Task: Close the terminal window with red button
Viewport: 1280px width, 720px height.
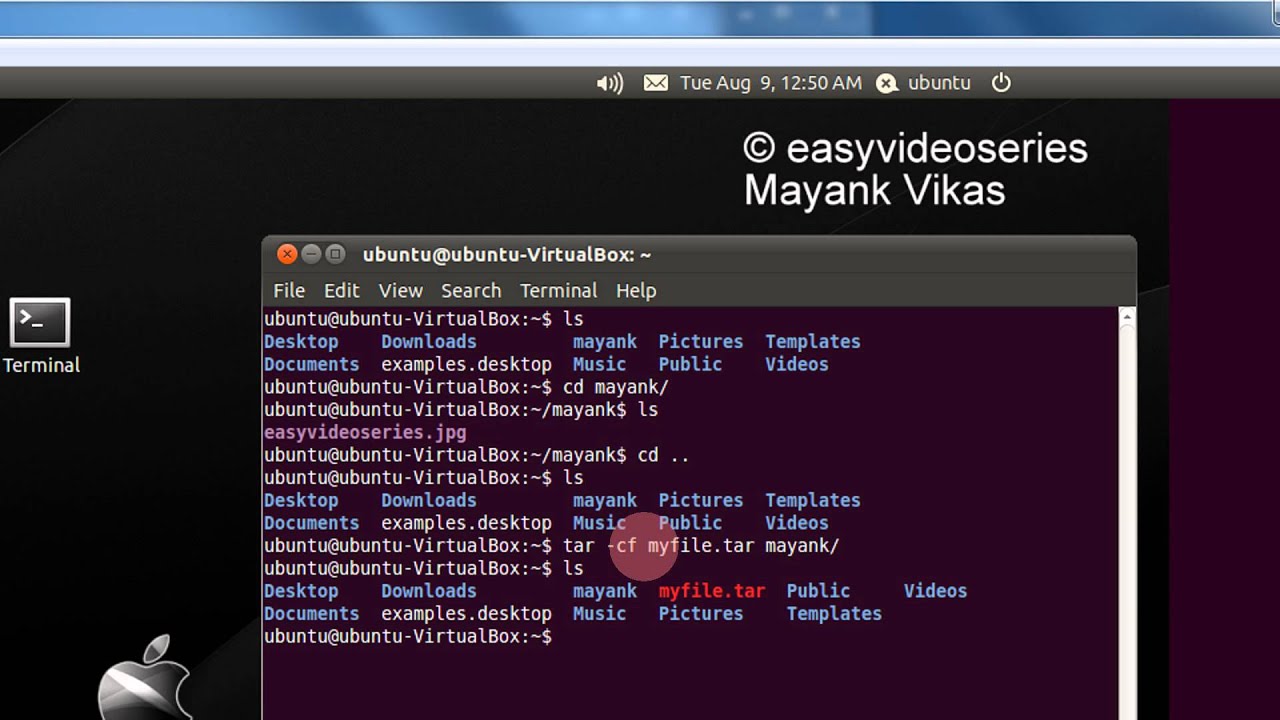Action: (287, 254)
